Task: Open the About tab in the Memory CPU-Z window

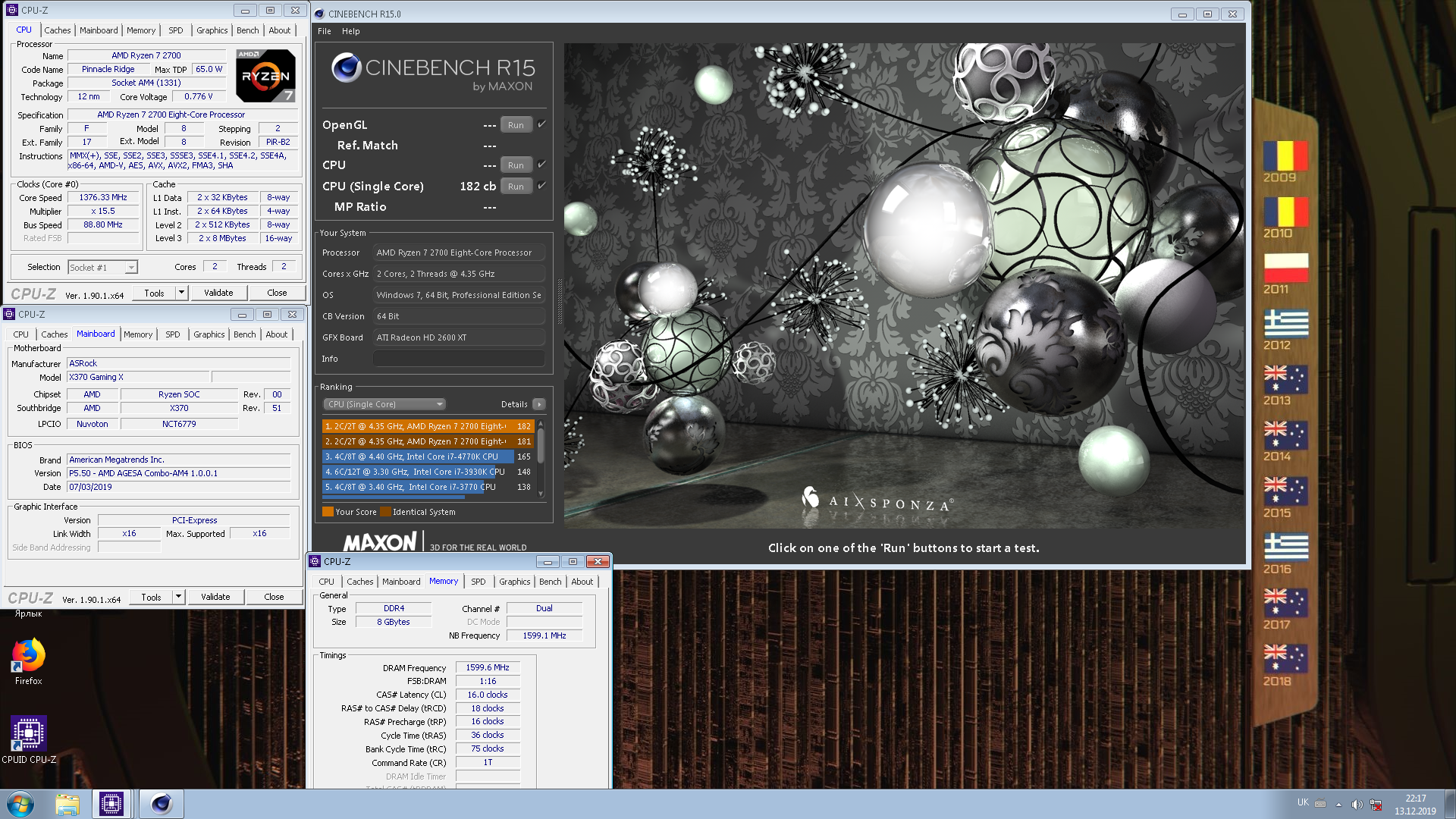Action: click(582, 582)
